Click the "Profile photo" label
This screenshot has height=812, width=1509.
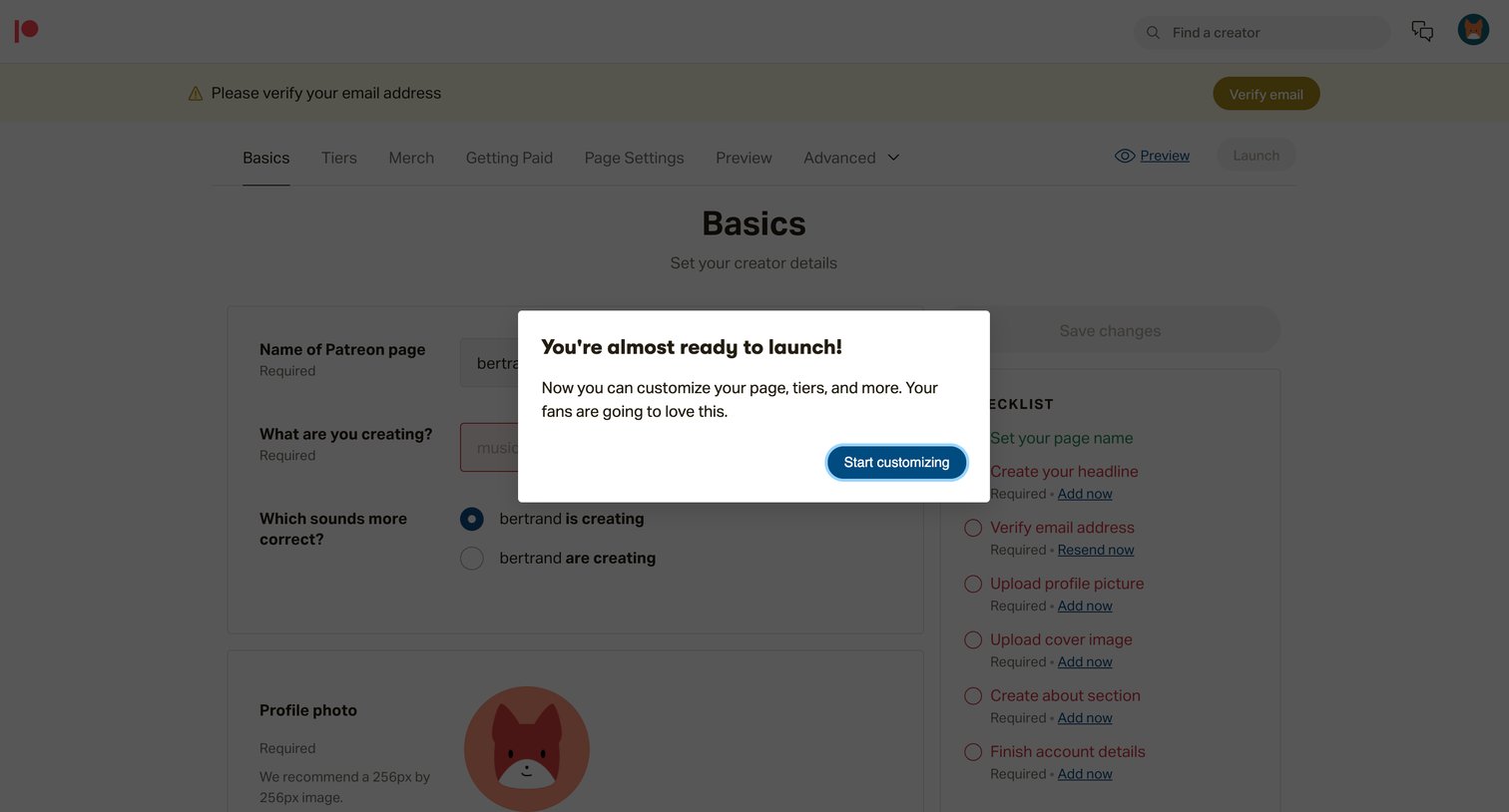(x=308, y=710)
